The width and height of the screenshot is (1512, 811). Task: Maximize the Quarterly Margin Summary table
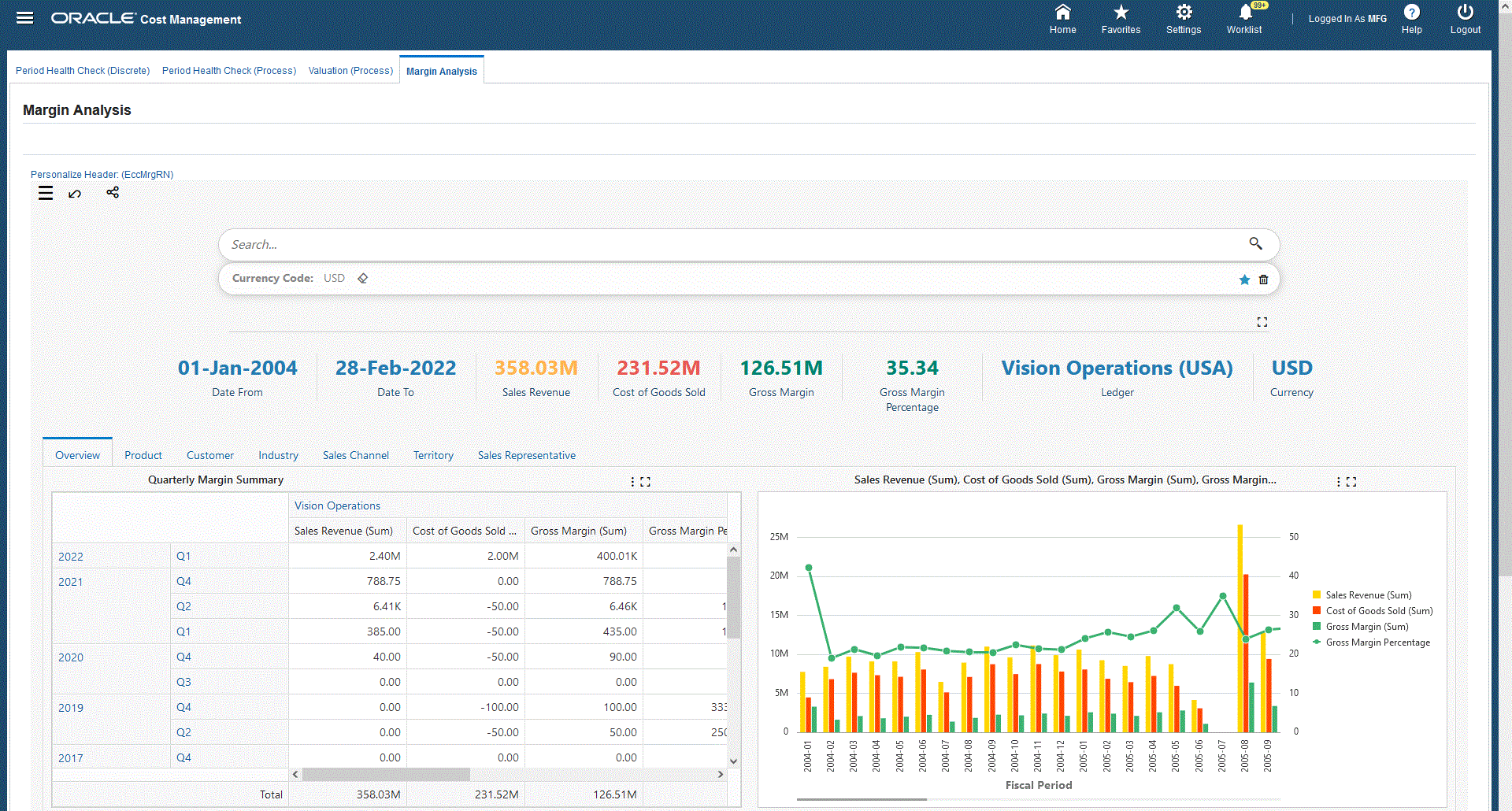[x=646, y=482]
